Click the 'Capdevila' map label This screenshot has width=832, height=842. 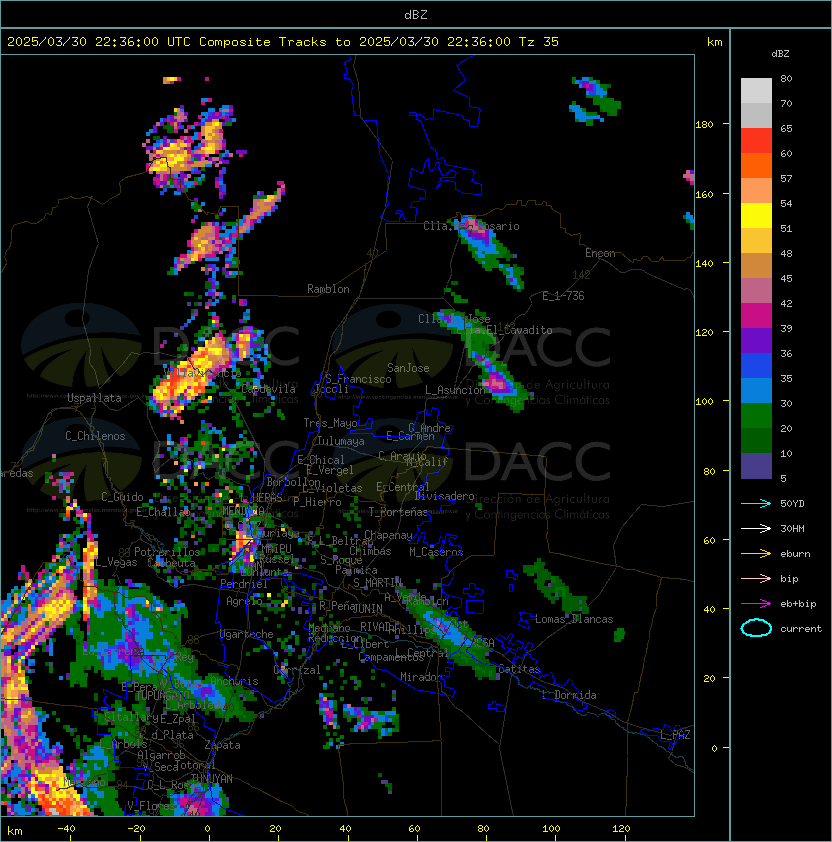click(269, 389)
